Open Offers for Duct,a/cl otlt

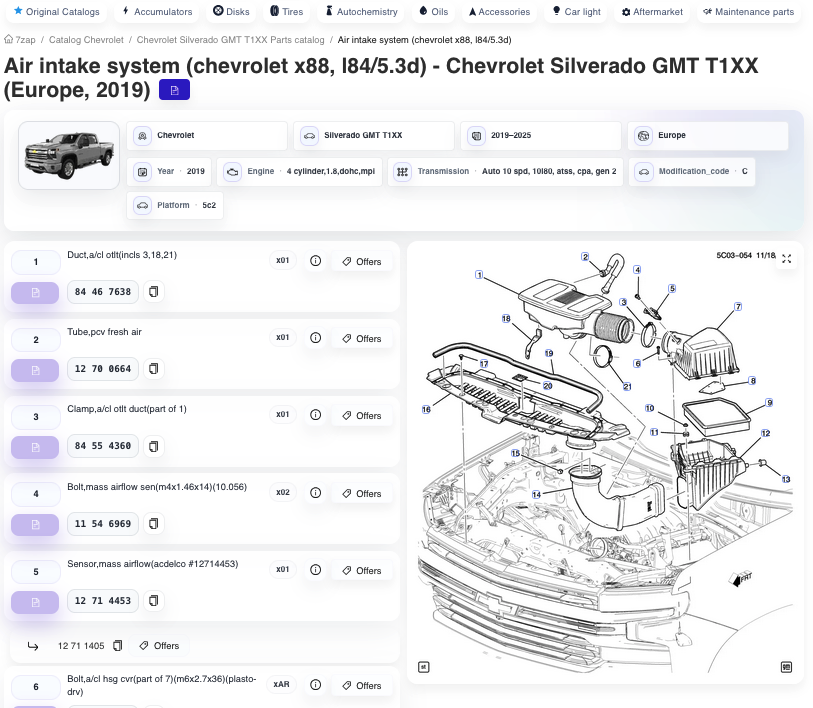click(x=361, y=262)
